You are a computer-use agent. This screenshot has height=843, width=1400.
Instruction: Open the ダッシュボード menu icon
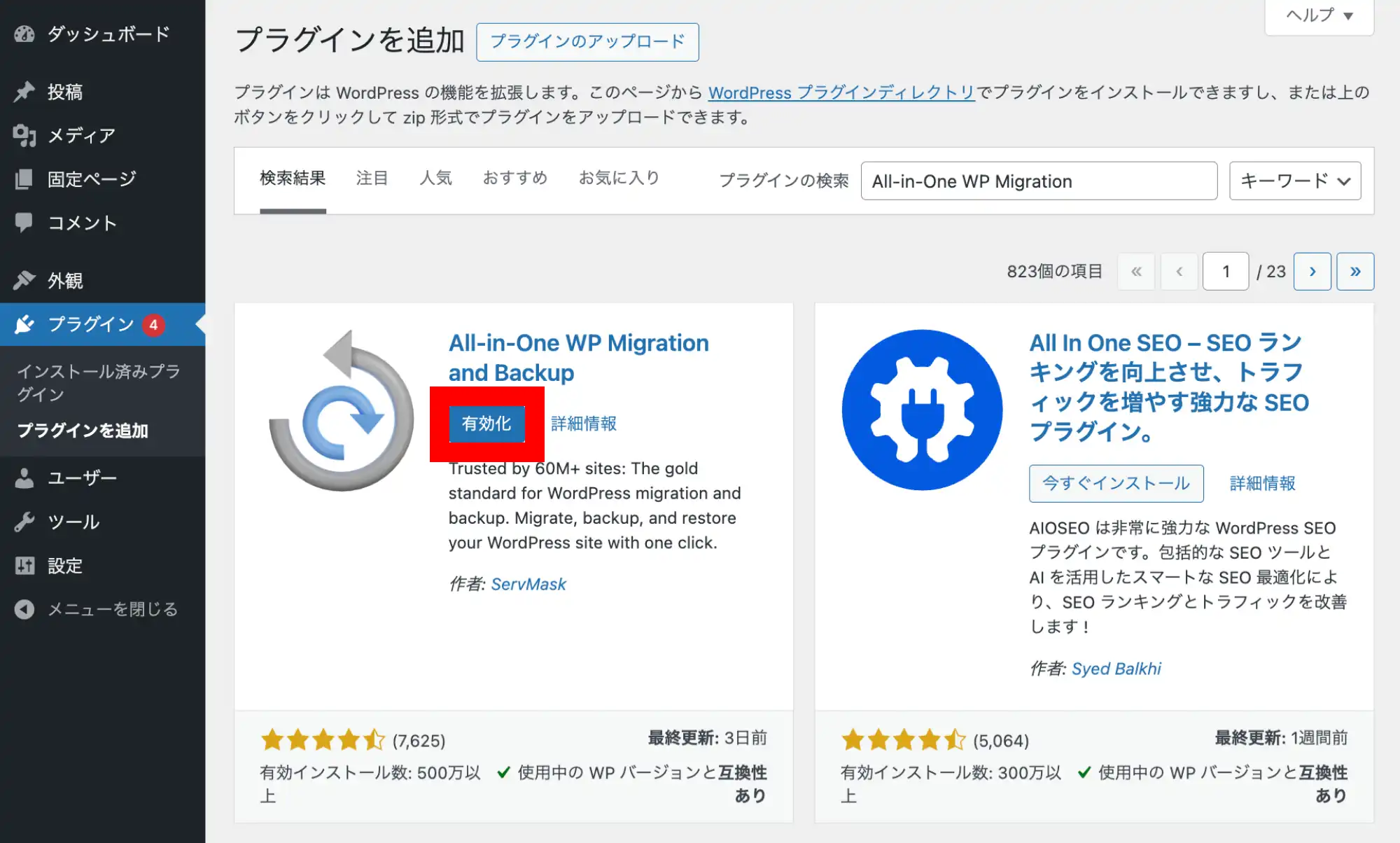tap(25, 34)
